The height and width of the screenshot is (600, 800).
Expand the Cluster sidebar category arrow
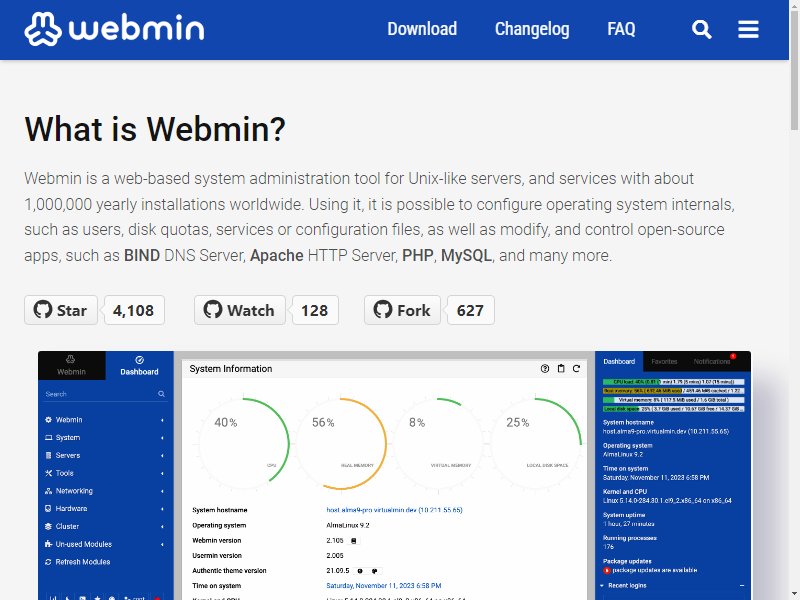coord(162,527)
